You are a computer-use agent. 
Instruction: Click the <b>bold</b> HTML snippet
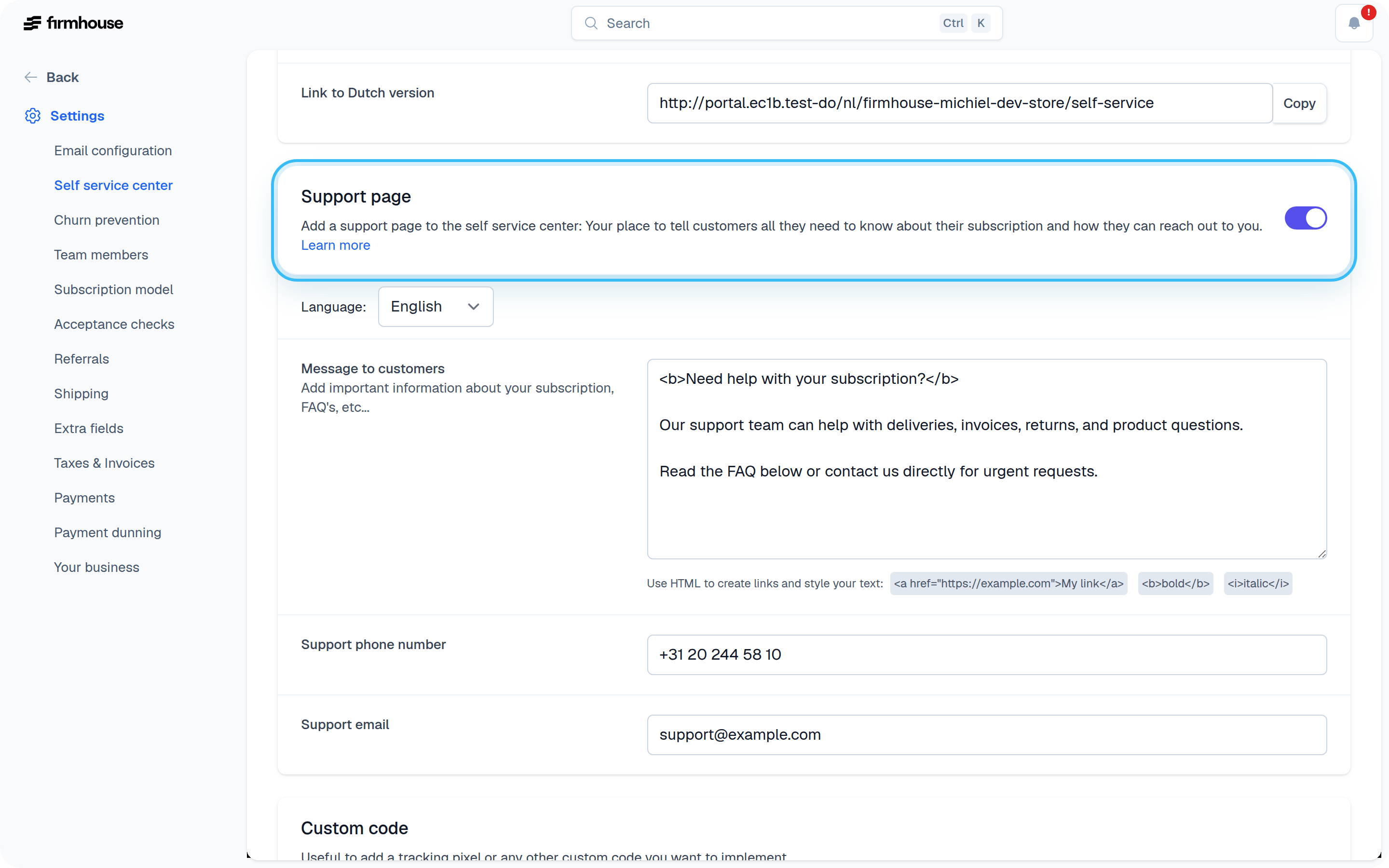[1175, 583]
